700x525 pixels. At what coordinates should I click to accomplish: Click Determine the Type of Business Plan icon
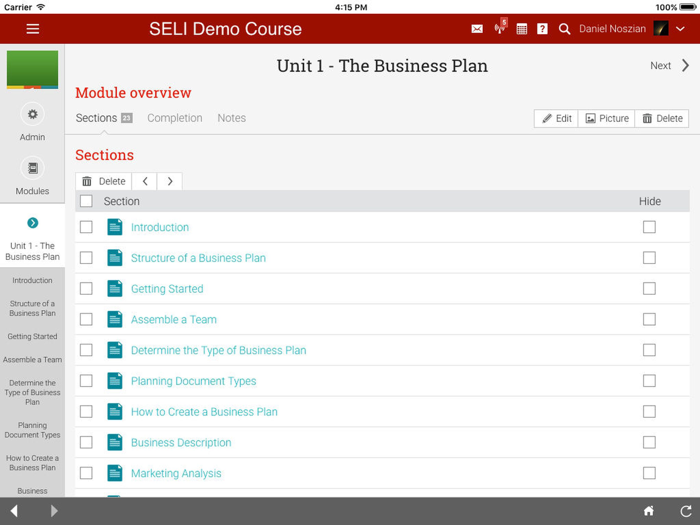pyautogui.click(x=115, y=350)
